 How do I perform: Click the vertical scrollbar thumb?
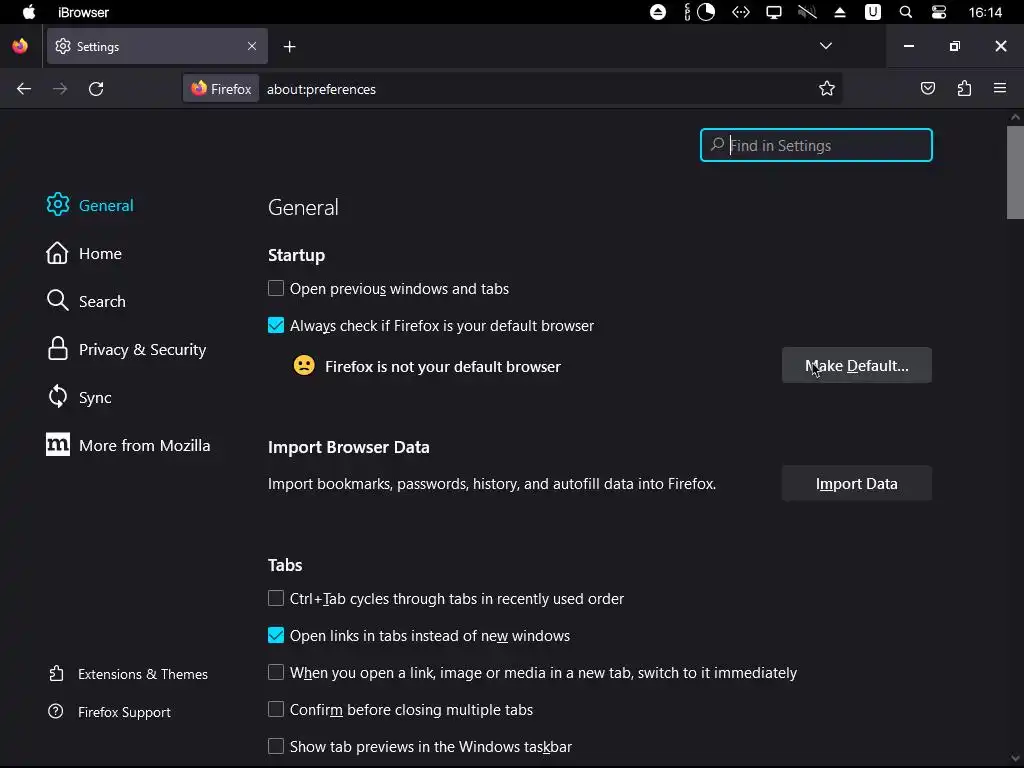click(x=1015, y=172)
